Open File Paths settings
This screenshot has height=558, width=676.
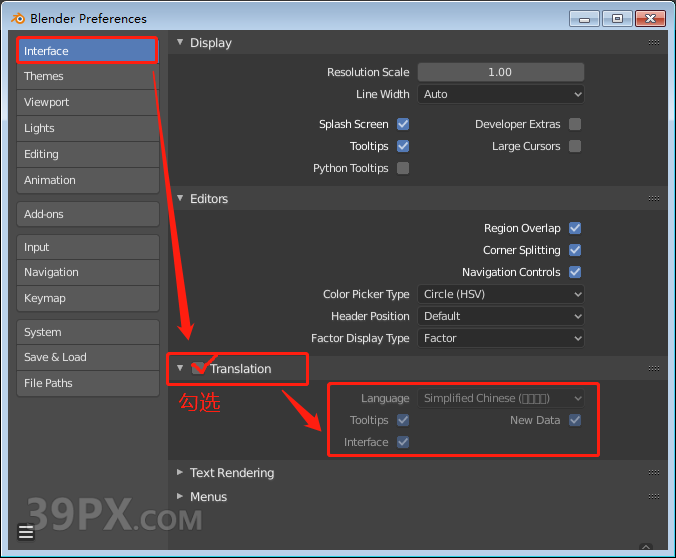[87, 383]
